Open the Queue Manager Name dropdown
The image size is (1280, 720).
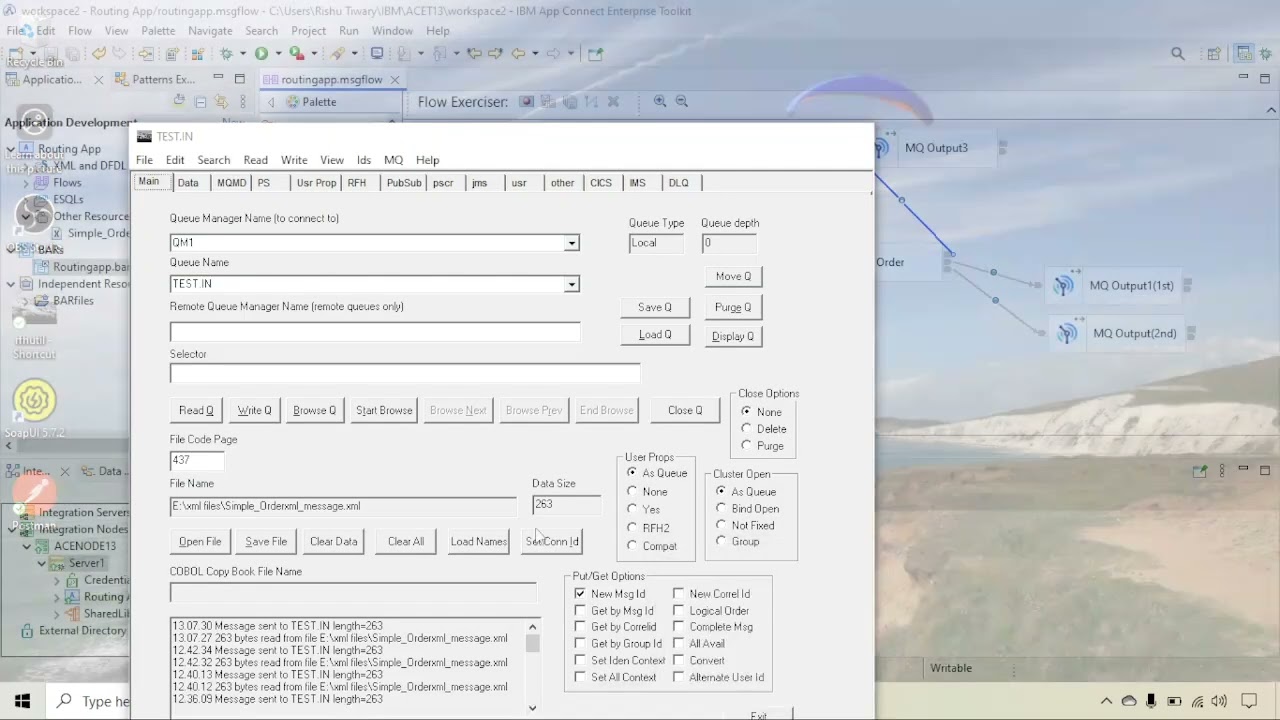click(x=571, y=243)
